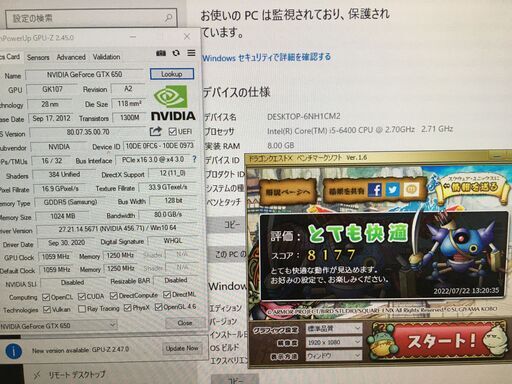Switch to the Advanced tab
Screen dimensions: 512x384
pos(71,57)
